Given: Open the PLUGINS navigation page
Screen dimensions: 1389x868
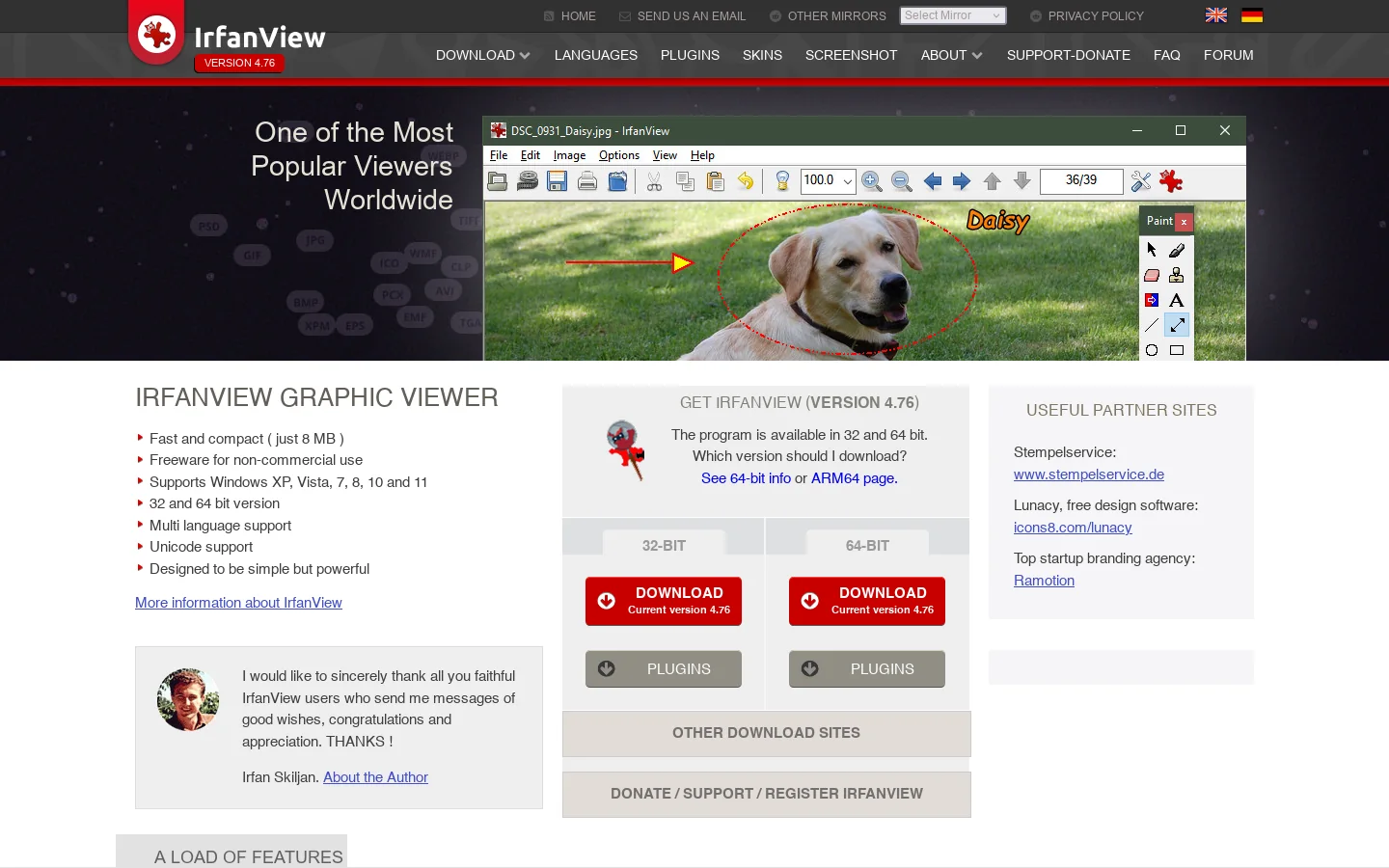Looking at the screenshot, I should click(690, 55).
